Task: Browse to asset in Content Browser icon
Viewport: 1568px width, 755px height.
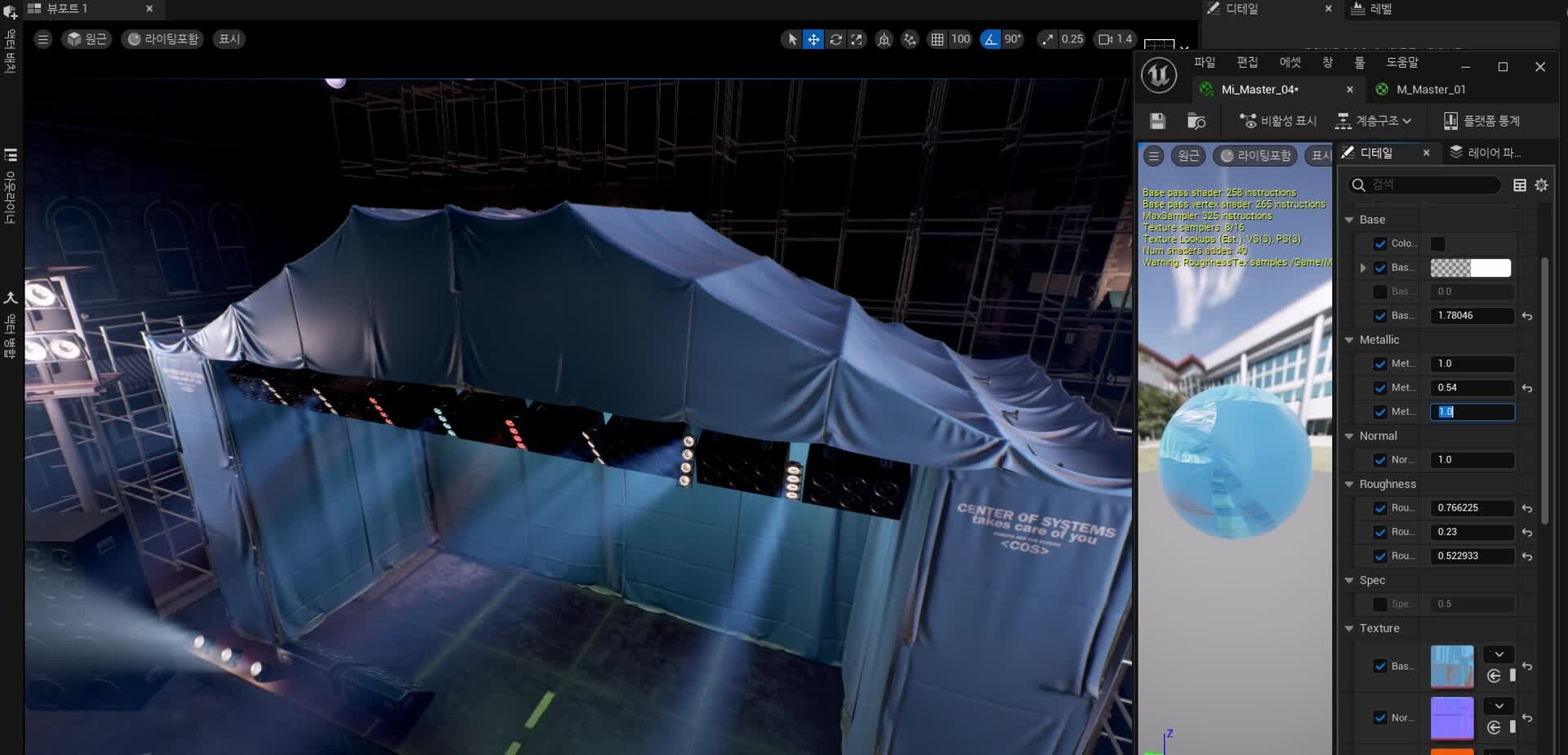Action: click(x=1196, y=121)
